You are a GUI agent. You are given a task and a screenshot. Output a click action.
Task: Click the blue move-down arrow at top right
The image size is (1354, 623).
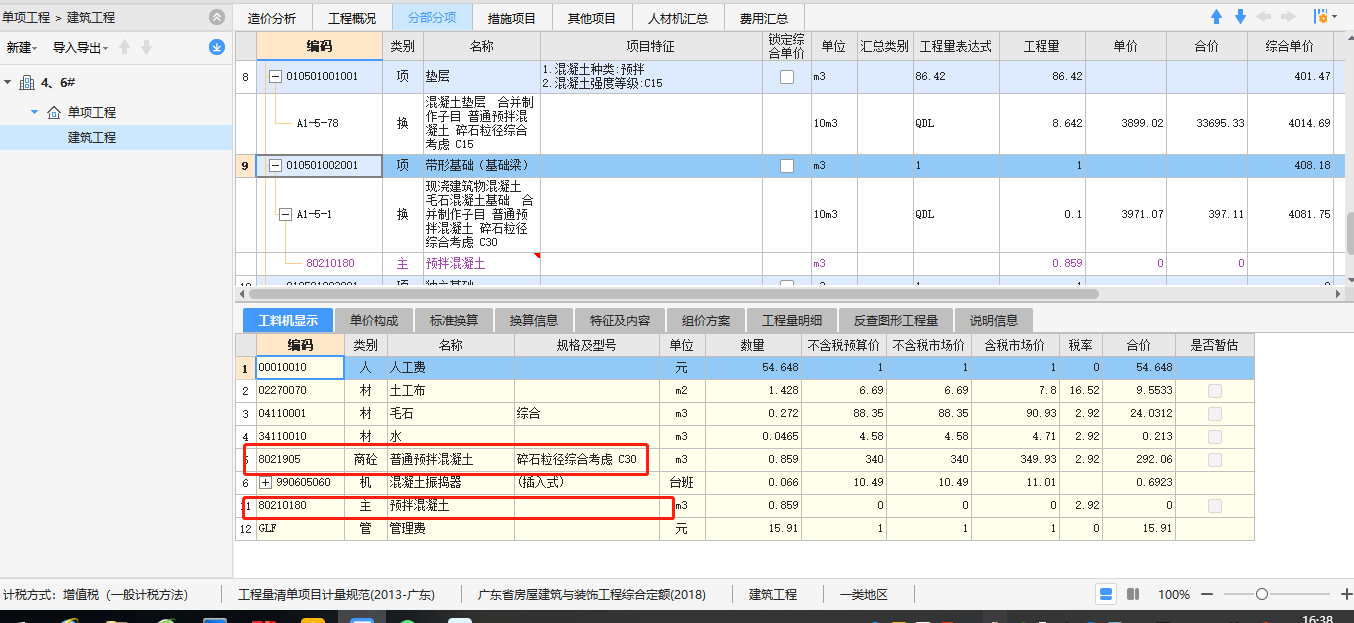pyautogui.click(x=1240, y=17)
